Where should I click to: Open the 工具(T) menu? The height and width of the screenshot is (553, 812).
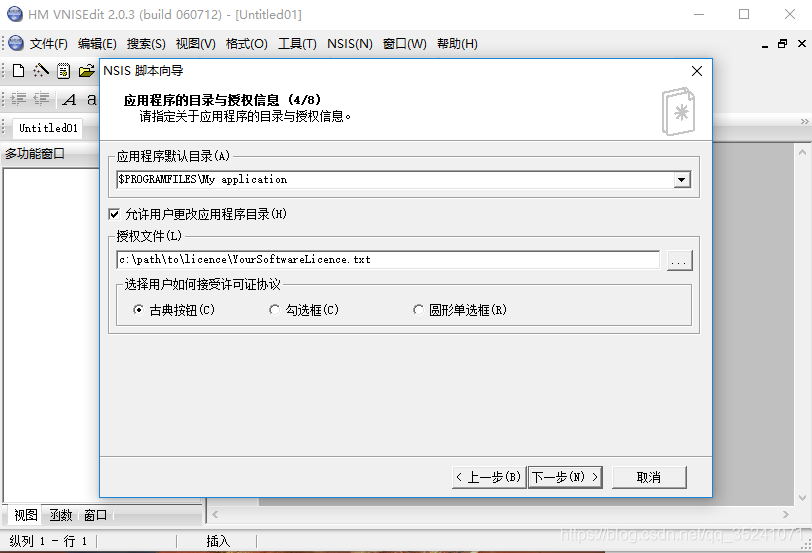(x=297, y=43)
